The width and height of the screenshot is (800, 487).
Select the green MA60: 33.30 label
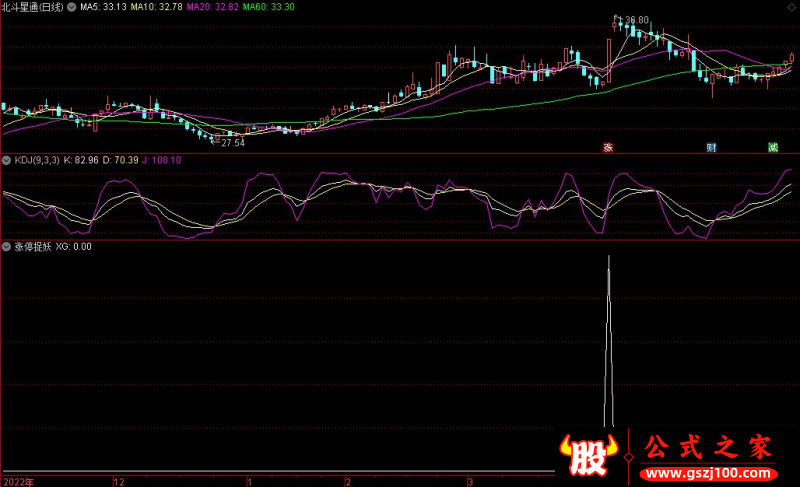[x=269, y=7]
